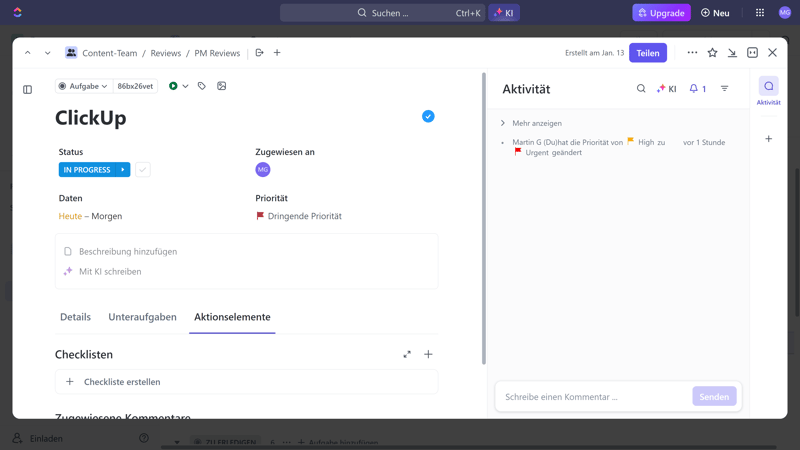This screenshot has height=450, width=800.
Task: Open the KI assistant in top bar
Action: (504, 13)
